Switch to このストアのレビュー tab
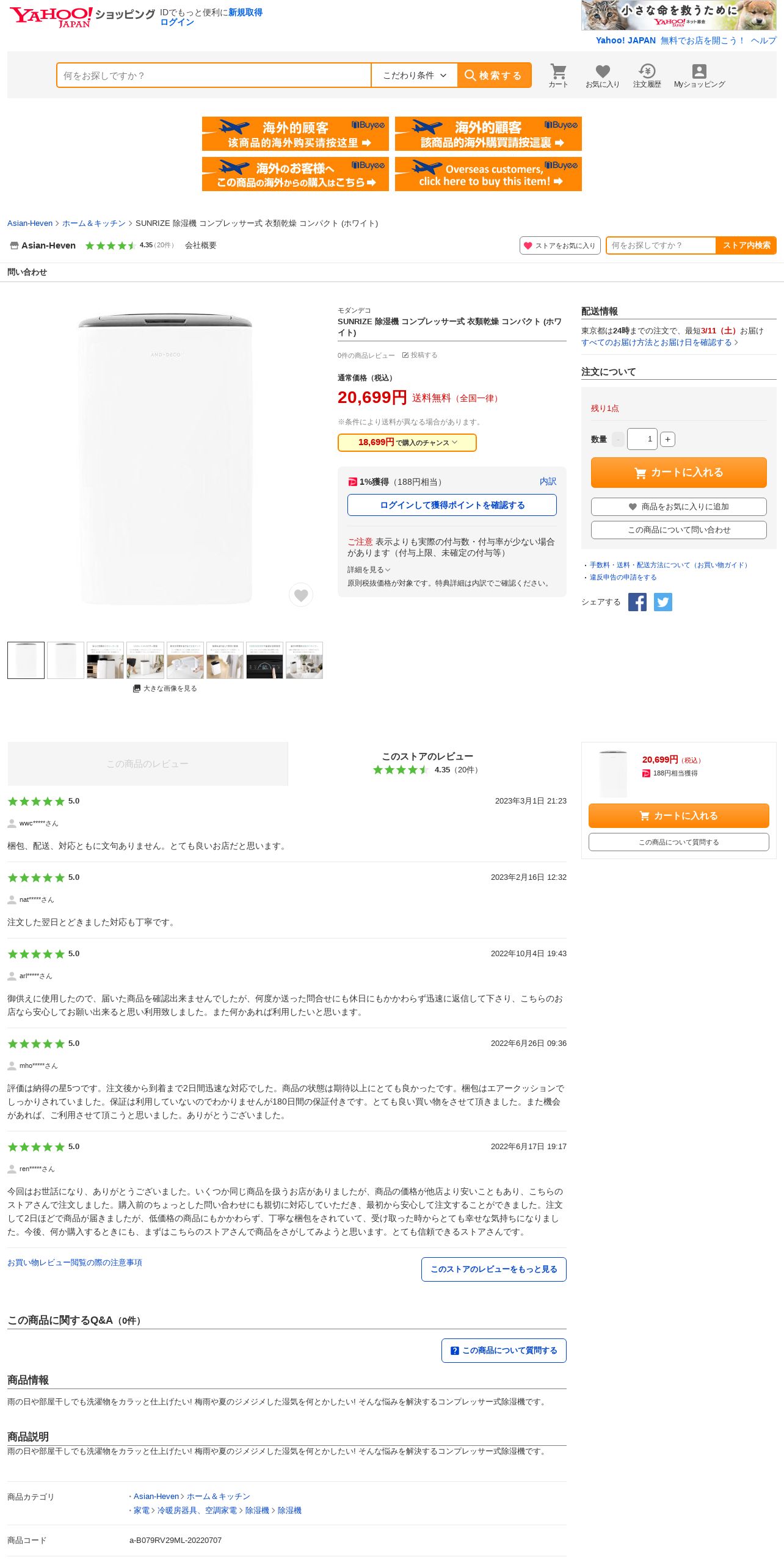The image size is (784, 1568). [427, 763]
